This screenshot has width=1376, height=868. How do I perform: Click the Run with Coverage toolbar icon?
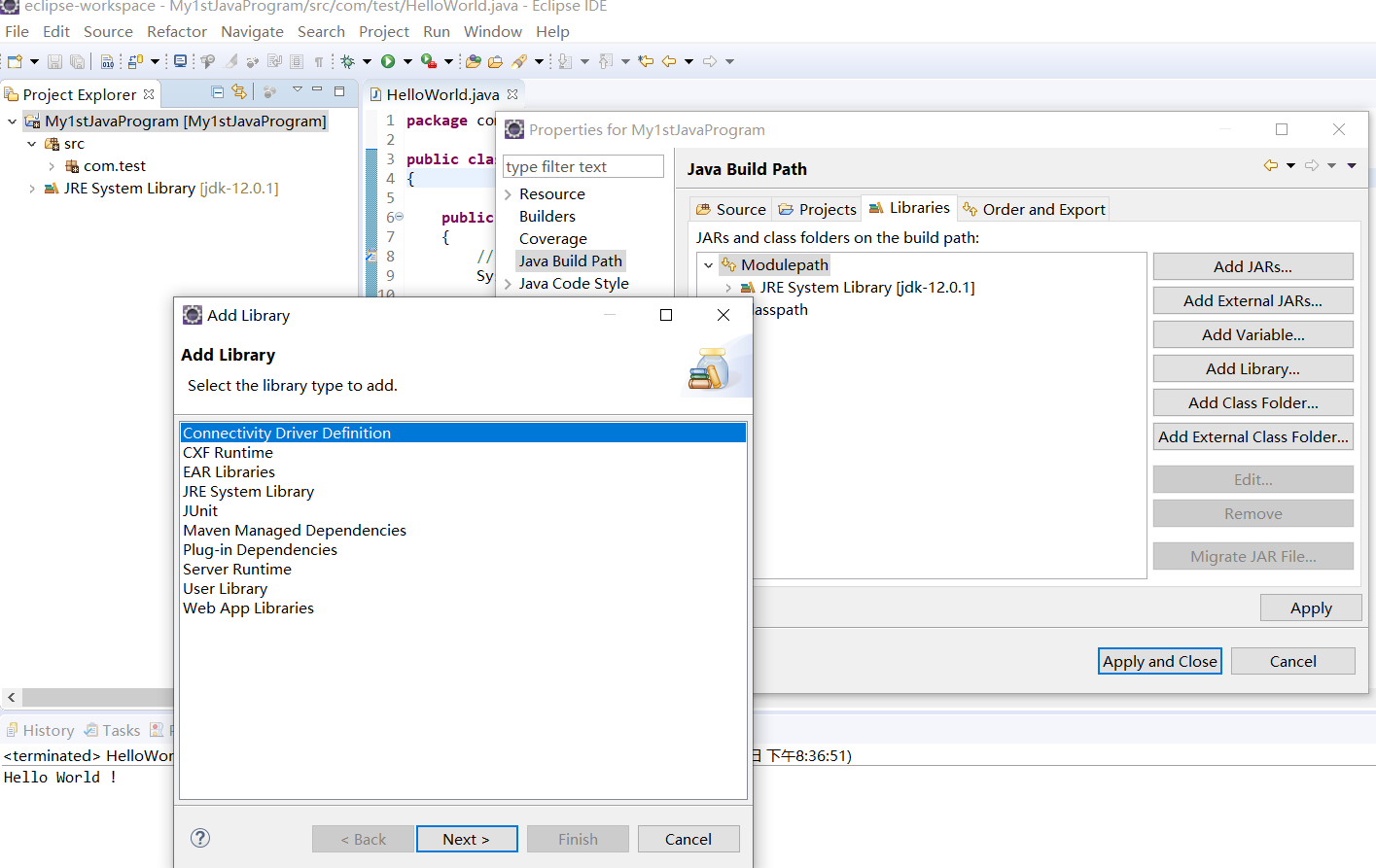pyautogui.click(x=428, y=61)
